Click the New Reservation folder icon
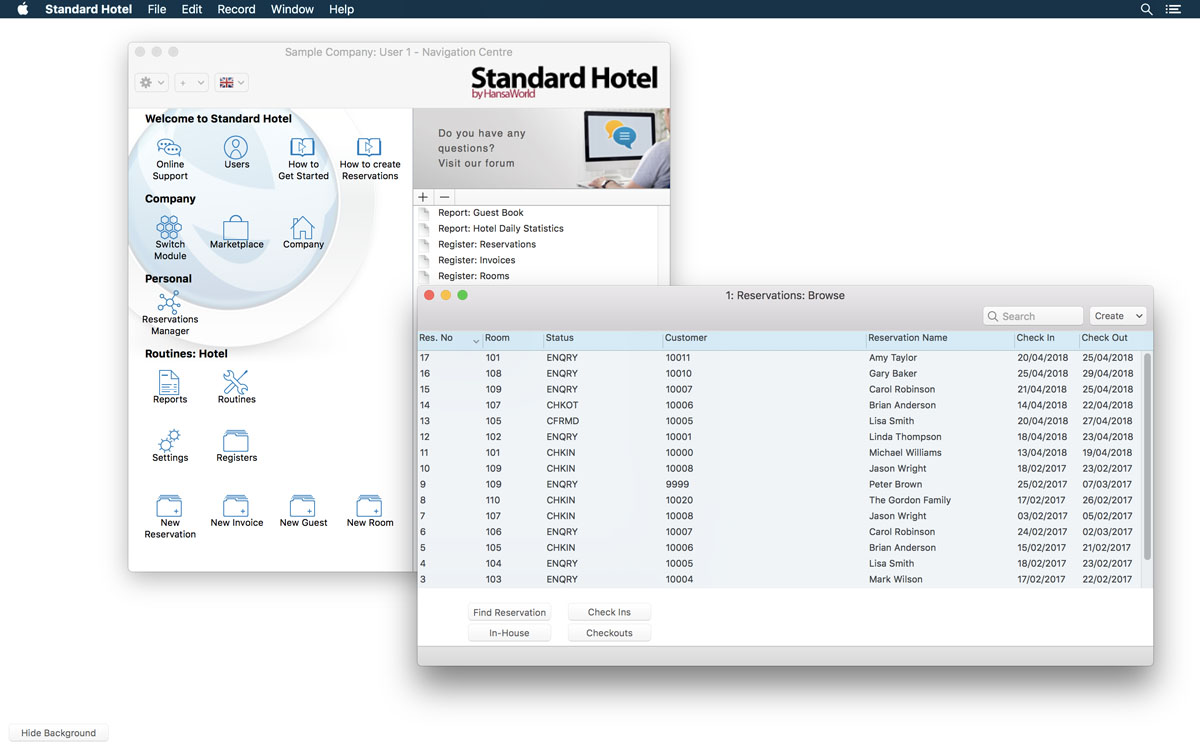The image size is (1200, 750). (170, 506)
